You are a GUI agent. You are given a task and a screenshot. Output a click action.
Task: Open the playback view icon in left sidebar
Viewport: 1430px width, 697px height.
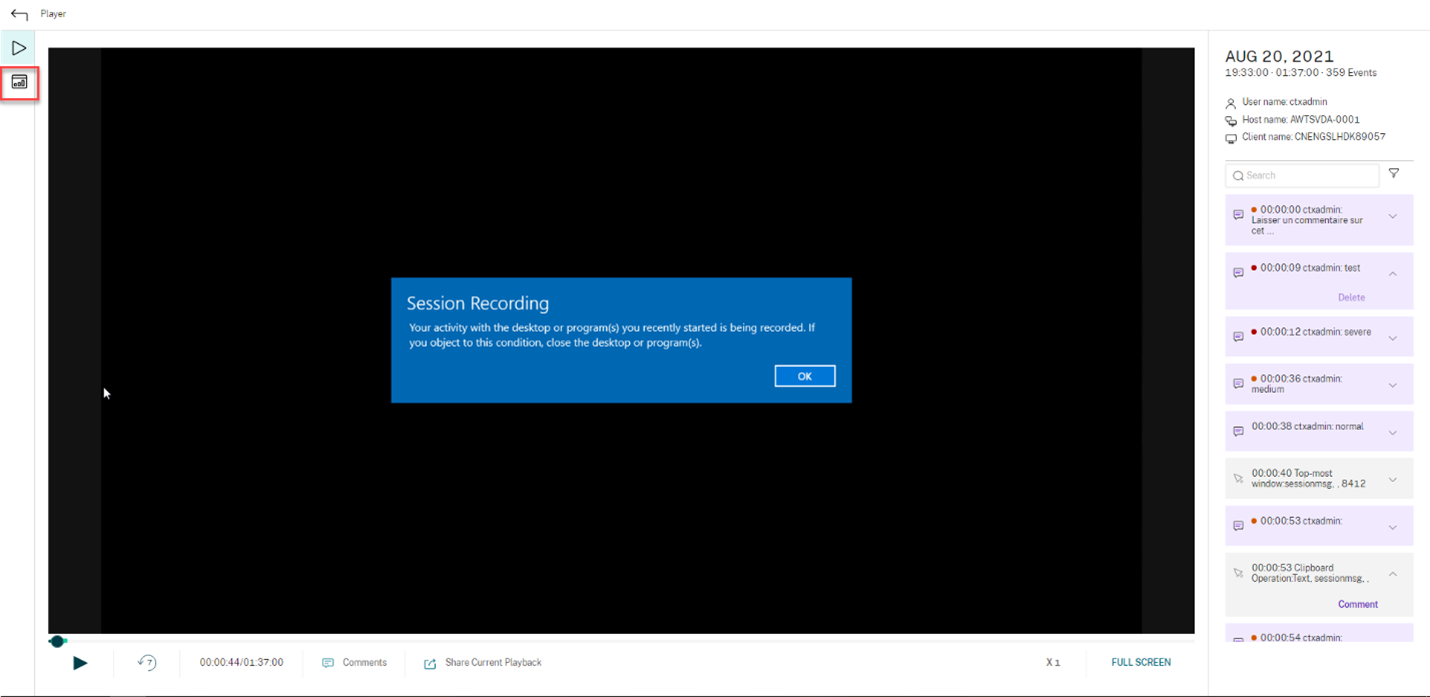[18, 48]
